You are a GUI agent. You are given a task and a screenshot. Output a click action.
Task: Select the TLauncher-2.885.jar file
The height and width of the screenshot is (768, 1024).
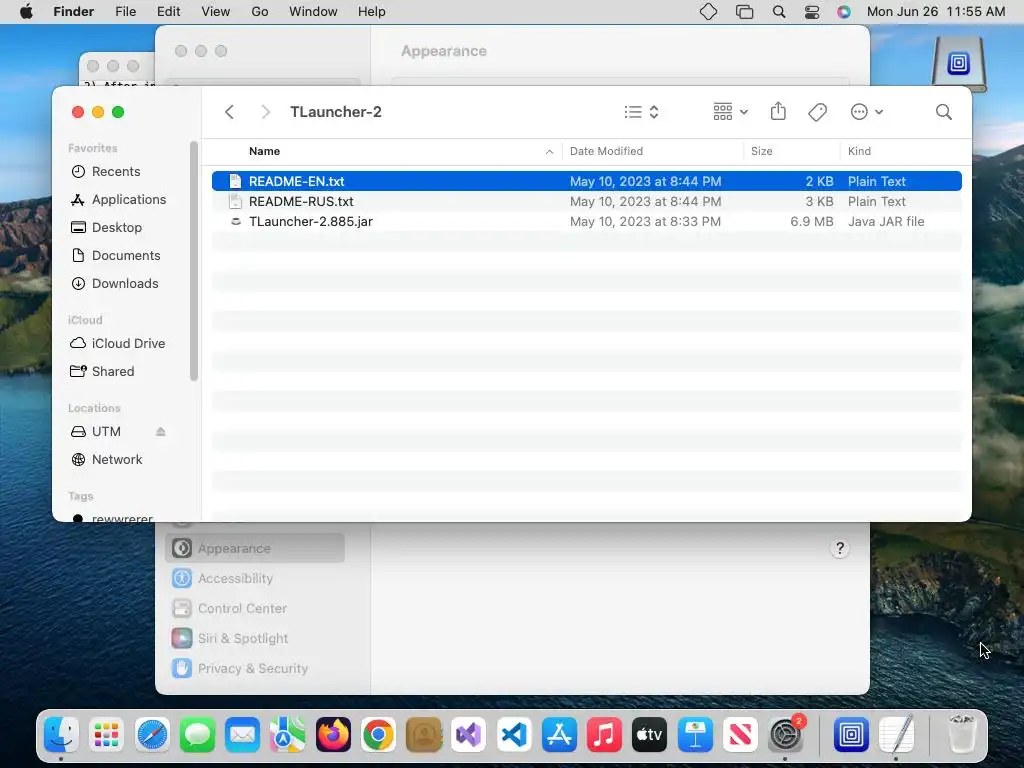click(586, 221)
